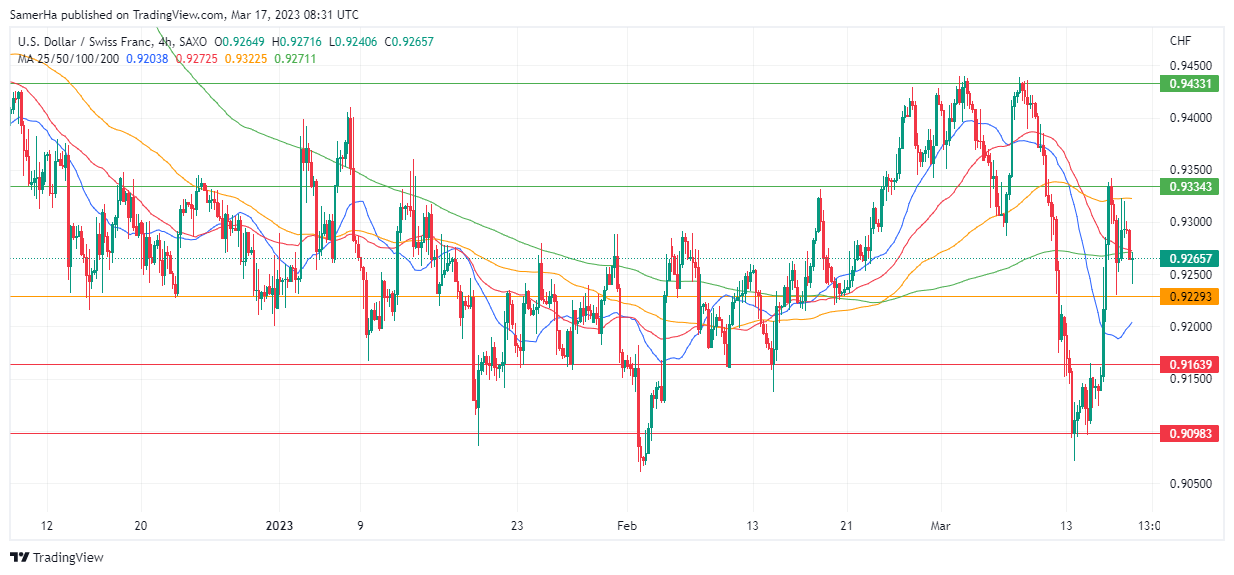Click the red MA value 0.92725
This screenshot has width=1234, height=575.
pos(198,58)
